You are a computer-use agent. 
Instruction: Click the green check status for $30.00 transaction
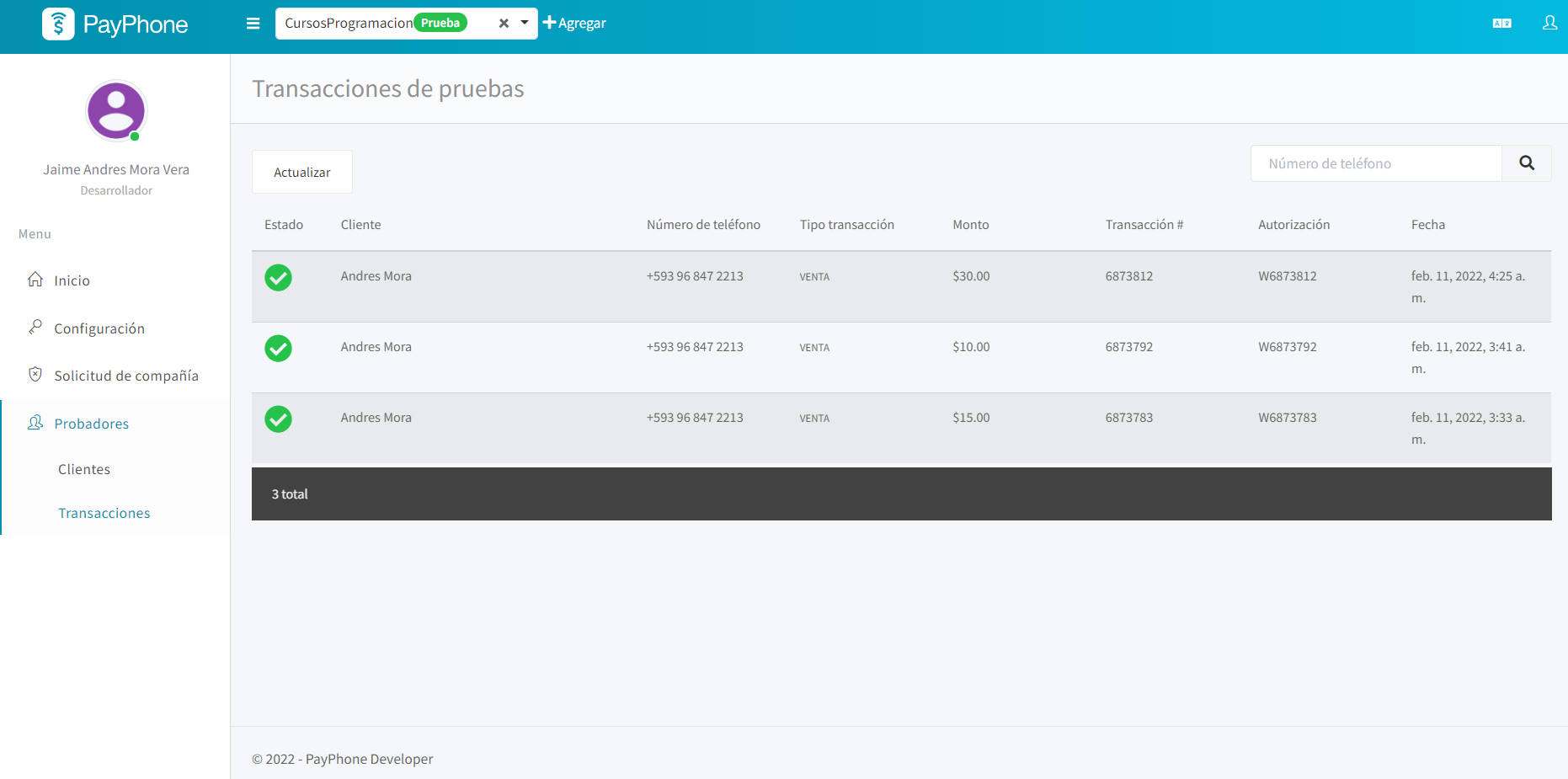click(279, 277)
